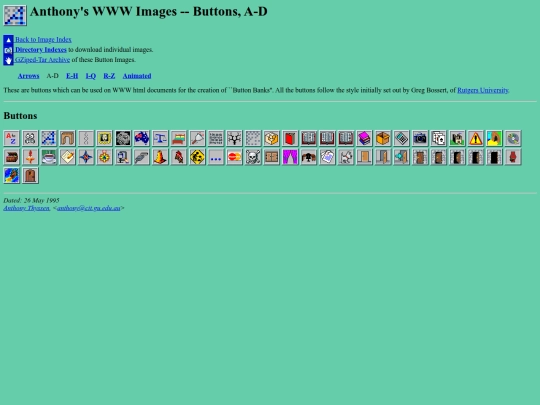Go to the Arrows section
540x405 pixels.
[x=29, y=76]
